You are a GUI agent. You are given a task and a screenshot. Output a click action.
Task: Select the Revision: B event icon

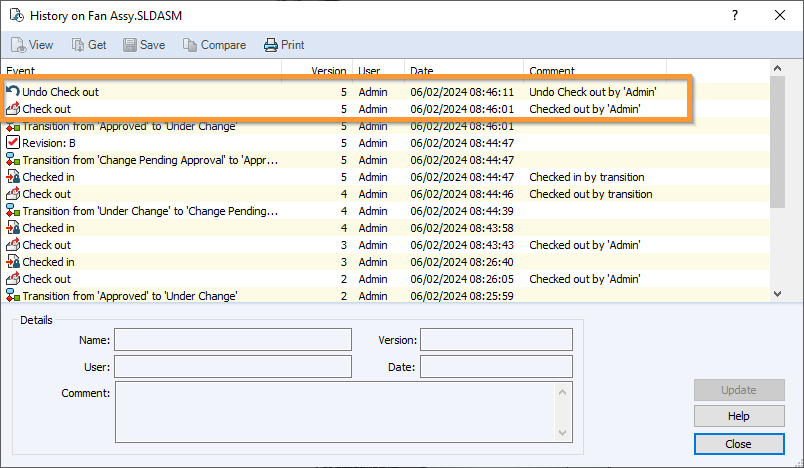tap(13, 143)
